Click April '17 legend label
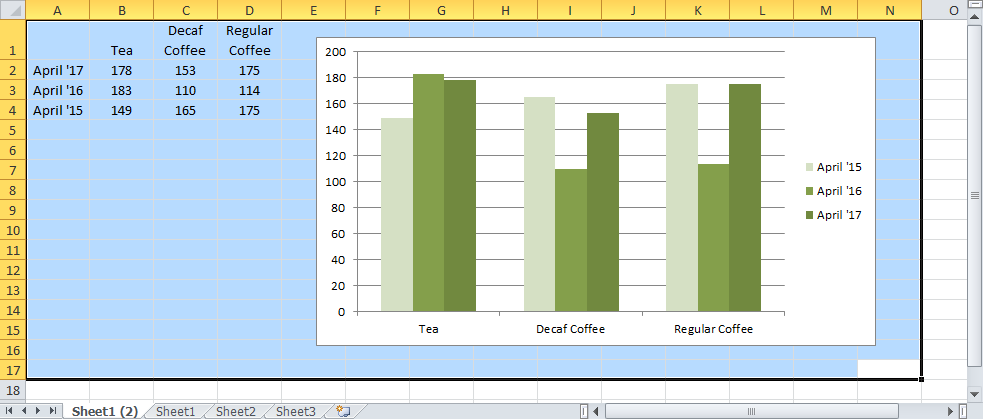 tap(839, 215)
